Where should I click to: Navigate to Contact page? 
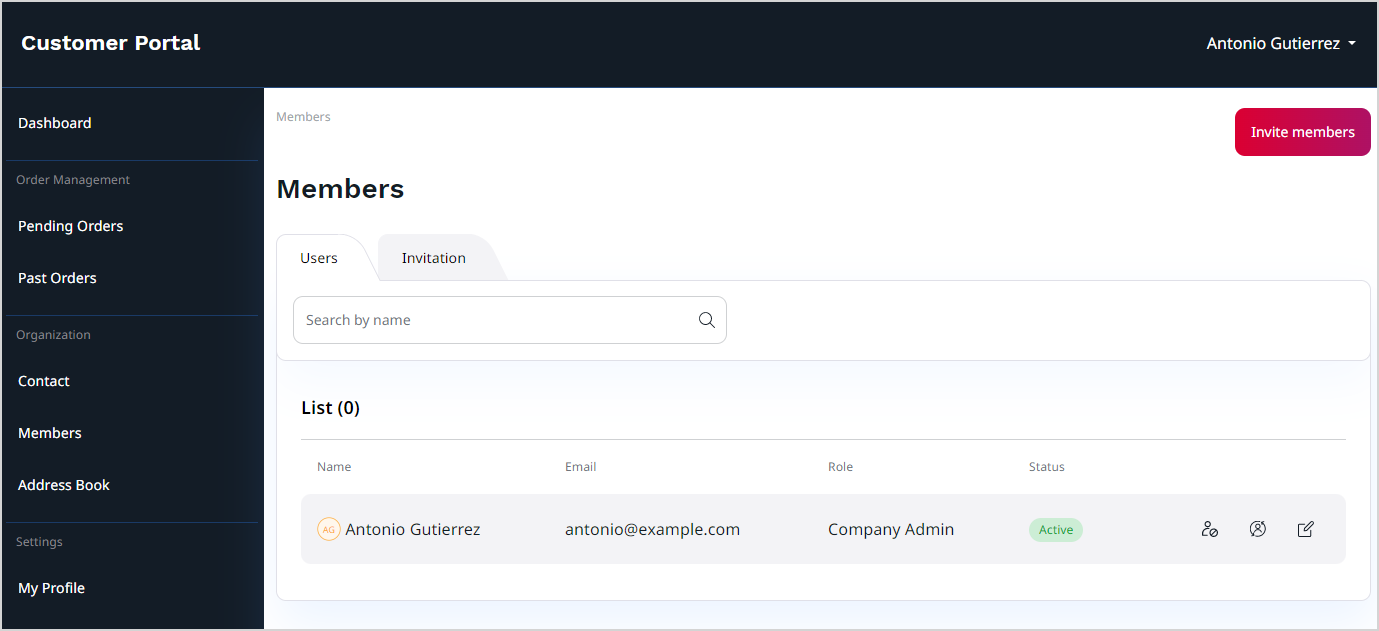point(44,381)
